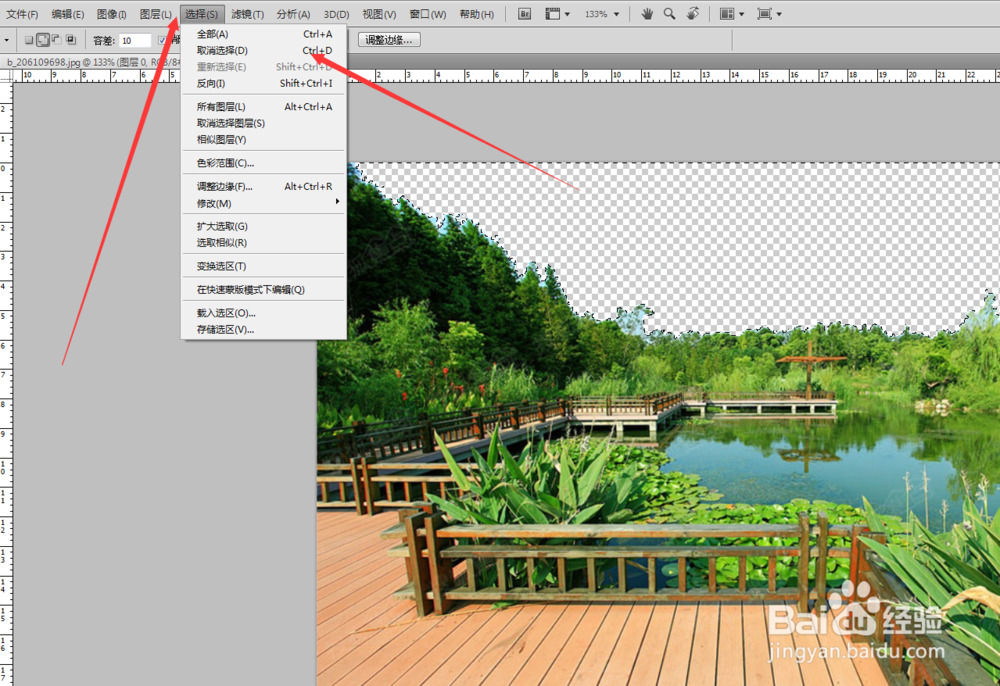Screen dimensions: 1000x686
Task: Activate the Rotate View tool
Action: coord(693,15)
